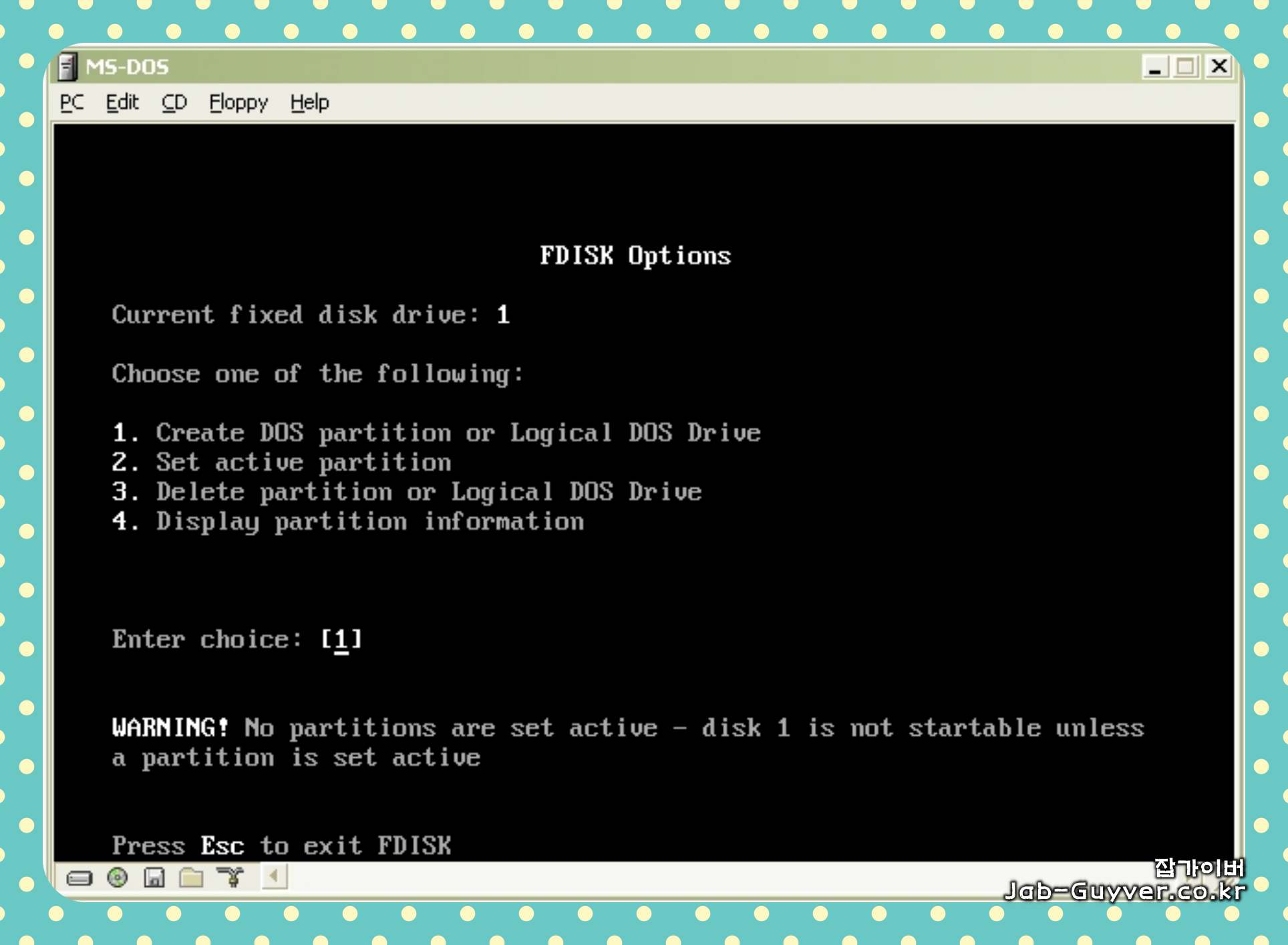
Task: Open the Edit menu
Action: pos(122,102)
